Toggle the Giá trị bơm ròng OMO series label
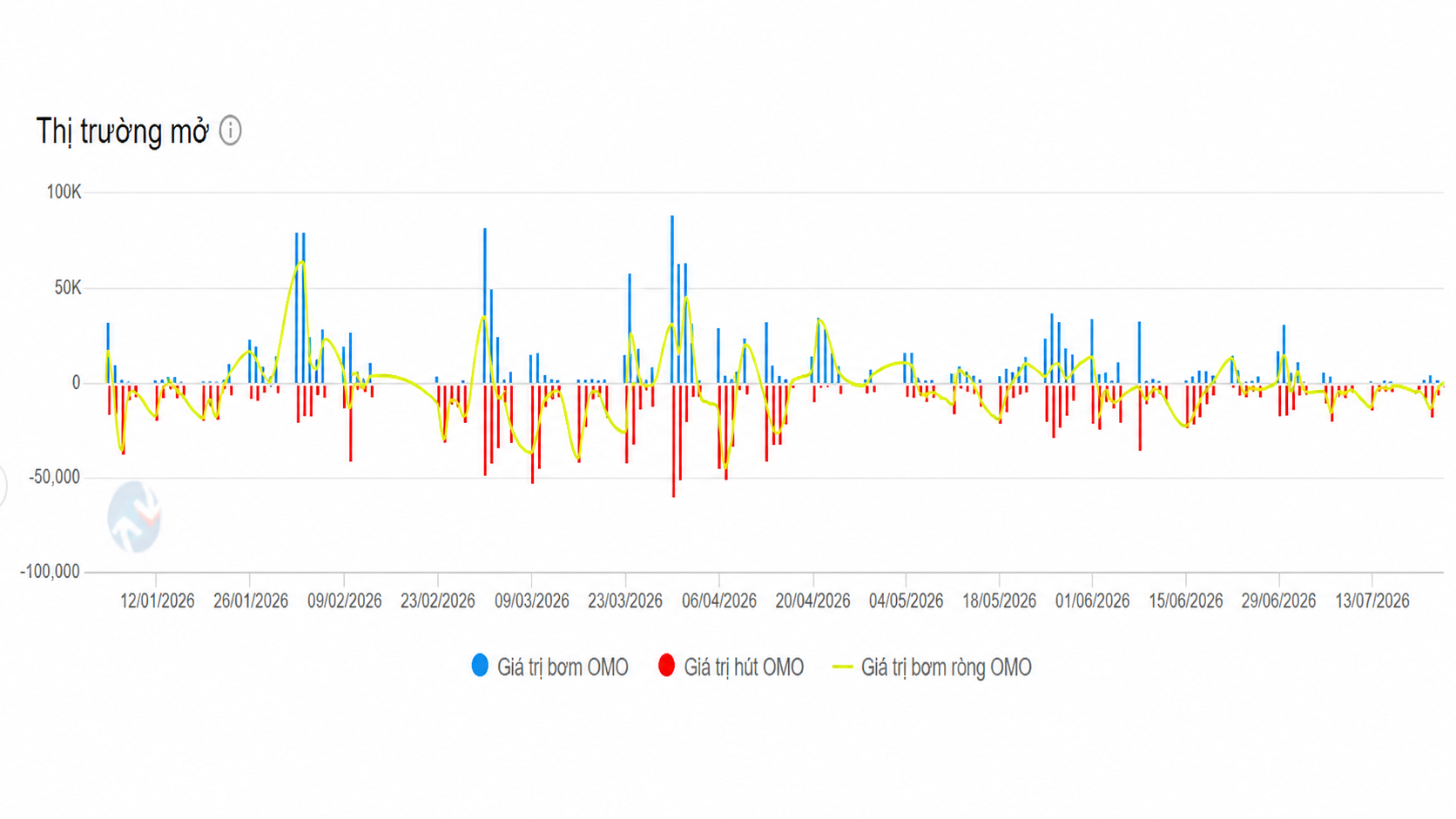 [946, 668]
